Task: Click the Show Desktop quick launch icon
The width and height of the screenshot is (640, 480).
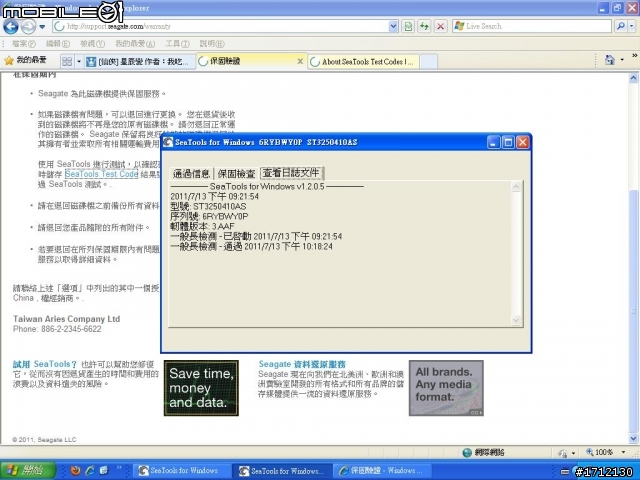Action: 104,471
